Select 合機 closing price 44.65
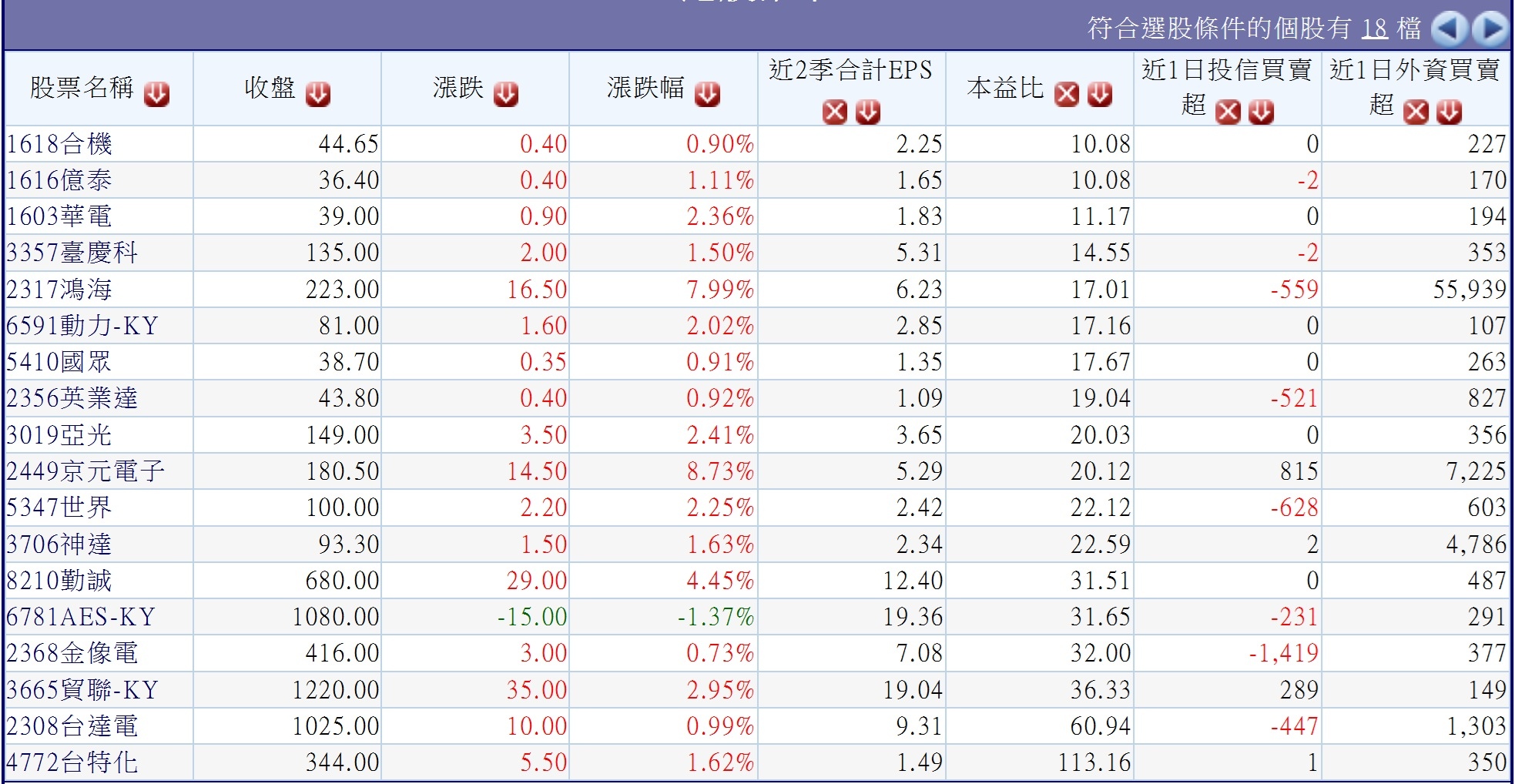This screenshot has width=1515, height=784. pos(349,144)
